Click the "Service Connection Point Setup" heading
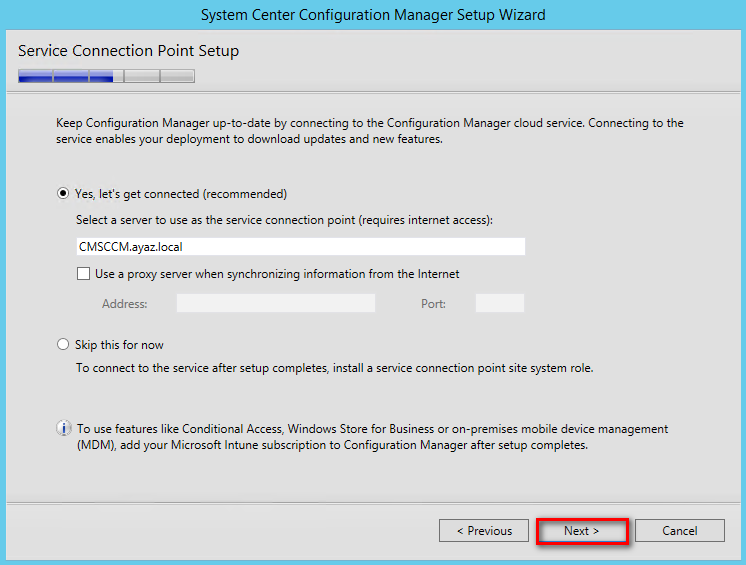The width and height of the screenshot is (746, 565). pyautogui.click(x=129, y=51)
